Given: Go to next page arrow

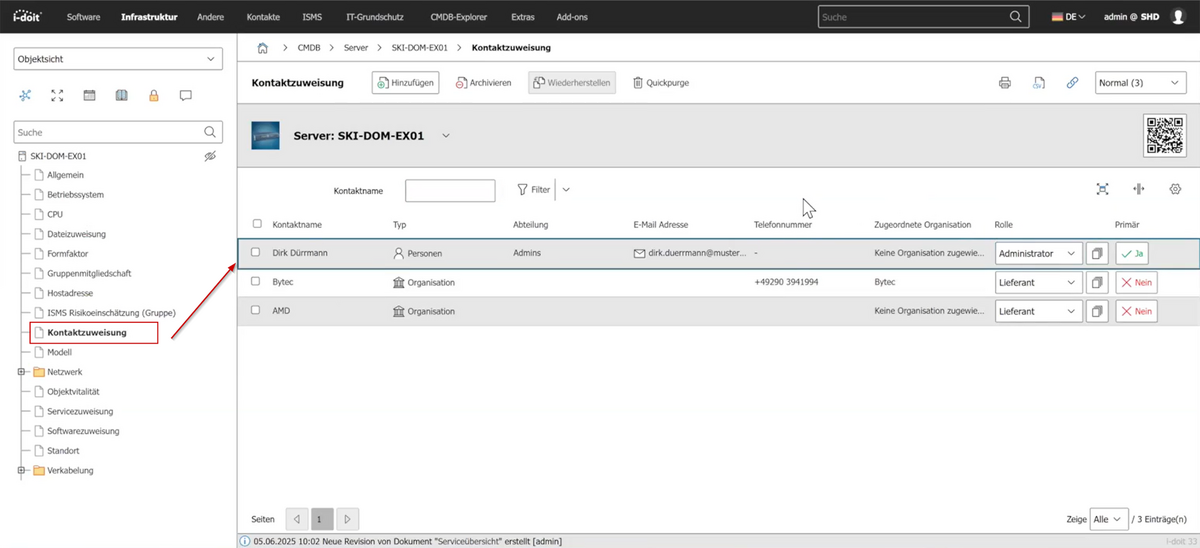Looking at the screenshot, I should [347, 520].
